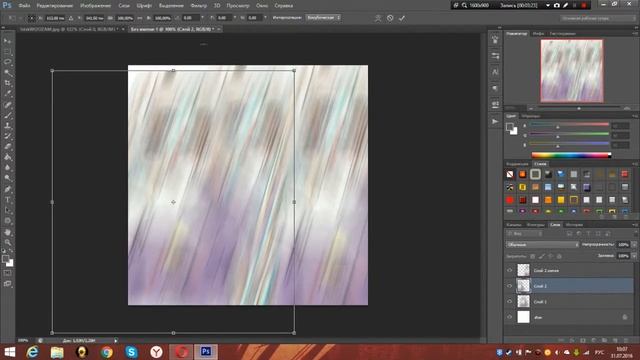Select the Brush tool
The image size is (640, 360).
[x=7, y=115]
